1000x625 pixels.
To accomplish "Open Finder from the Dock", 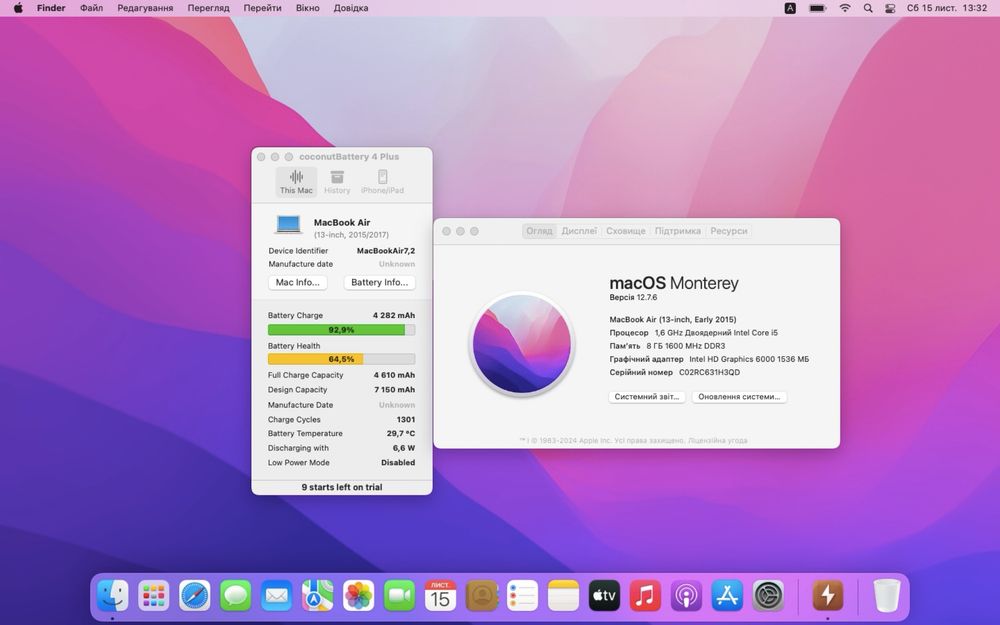I will [x=113, y=596].
